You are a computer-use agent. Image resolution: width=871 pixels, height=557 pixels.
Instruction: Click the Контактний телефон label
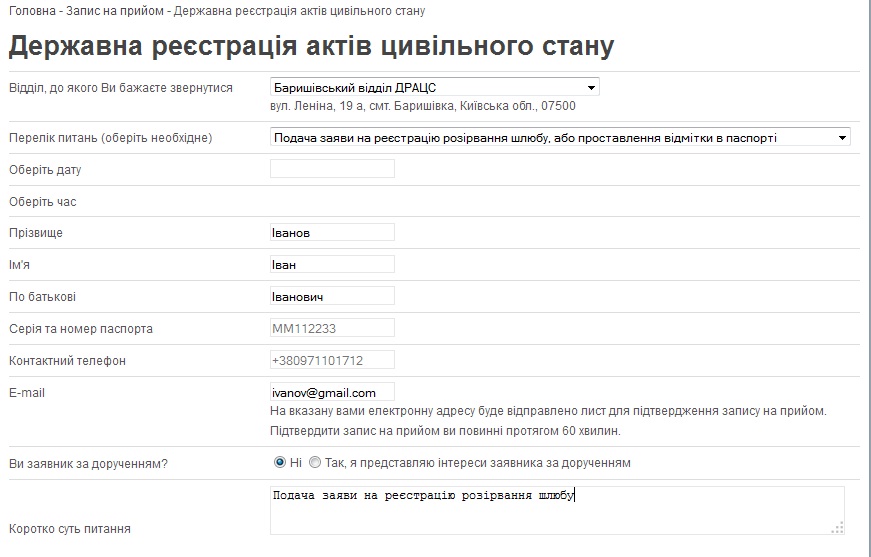coord(67,360)
